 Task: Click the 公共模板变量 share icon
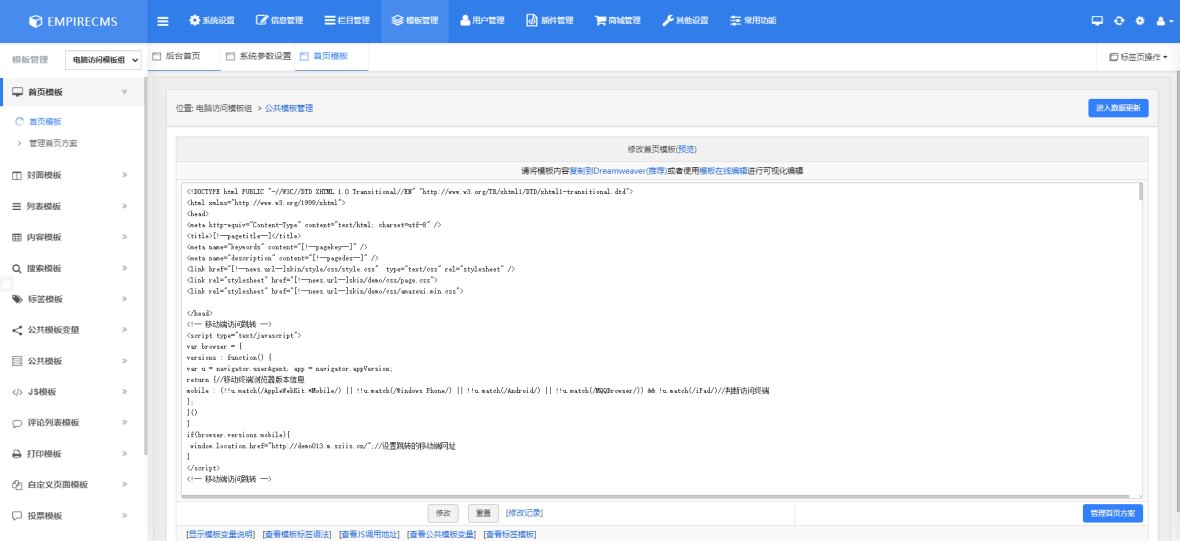(x=17, y=330)
